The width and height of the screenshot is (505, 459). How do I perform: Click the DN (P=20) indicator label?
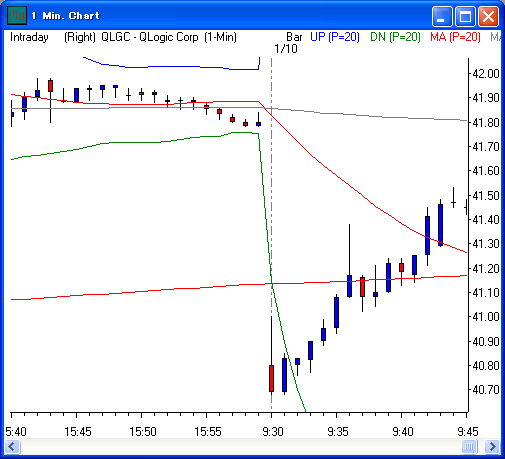click(x=395, y=37)
